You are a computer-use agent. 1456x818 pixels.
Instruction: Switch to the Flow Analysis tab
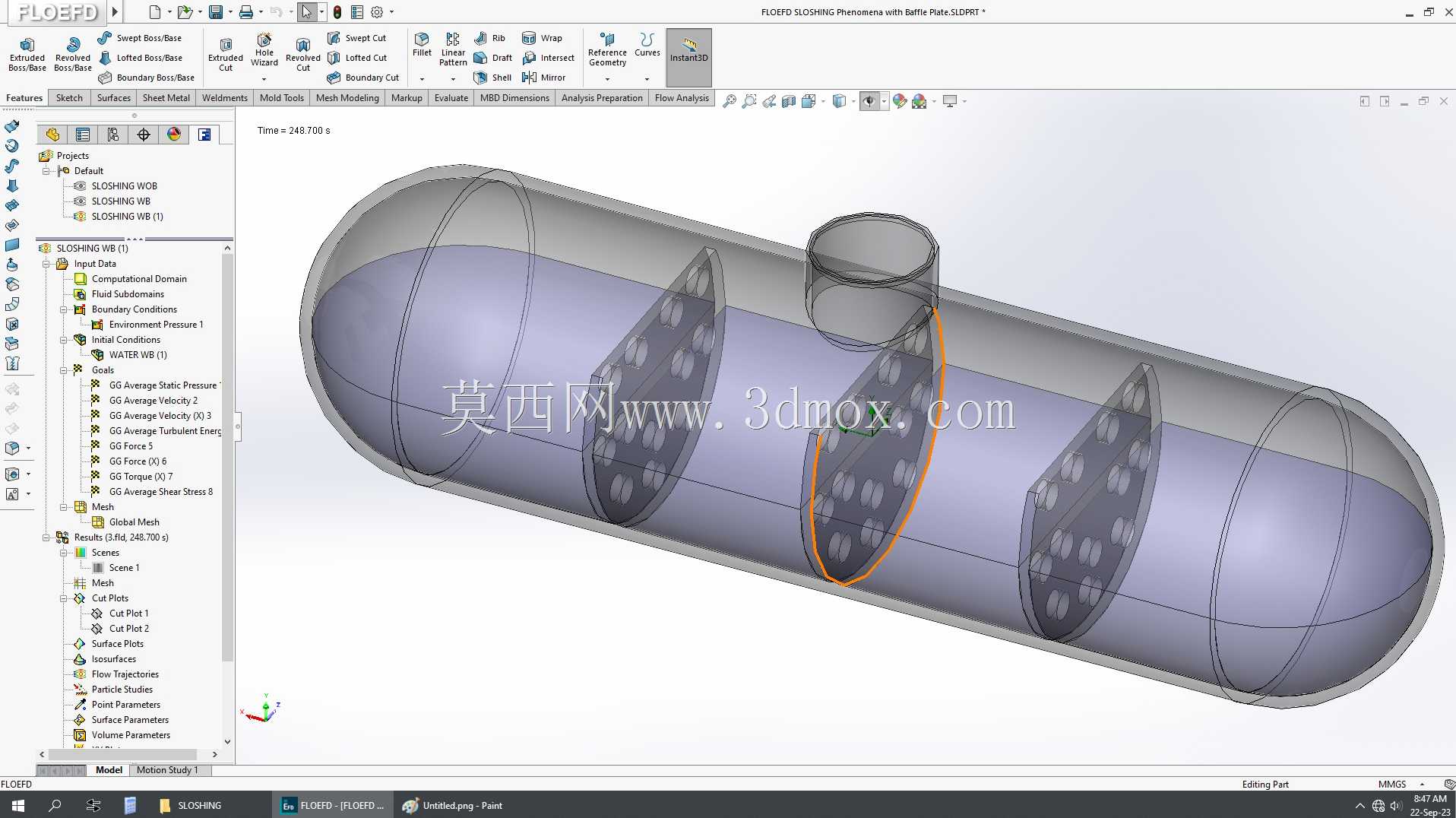click(682, 98)
